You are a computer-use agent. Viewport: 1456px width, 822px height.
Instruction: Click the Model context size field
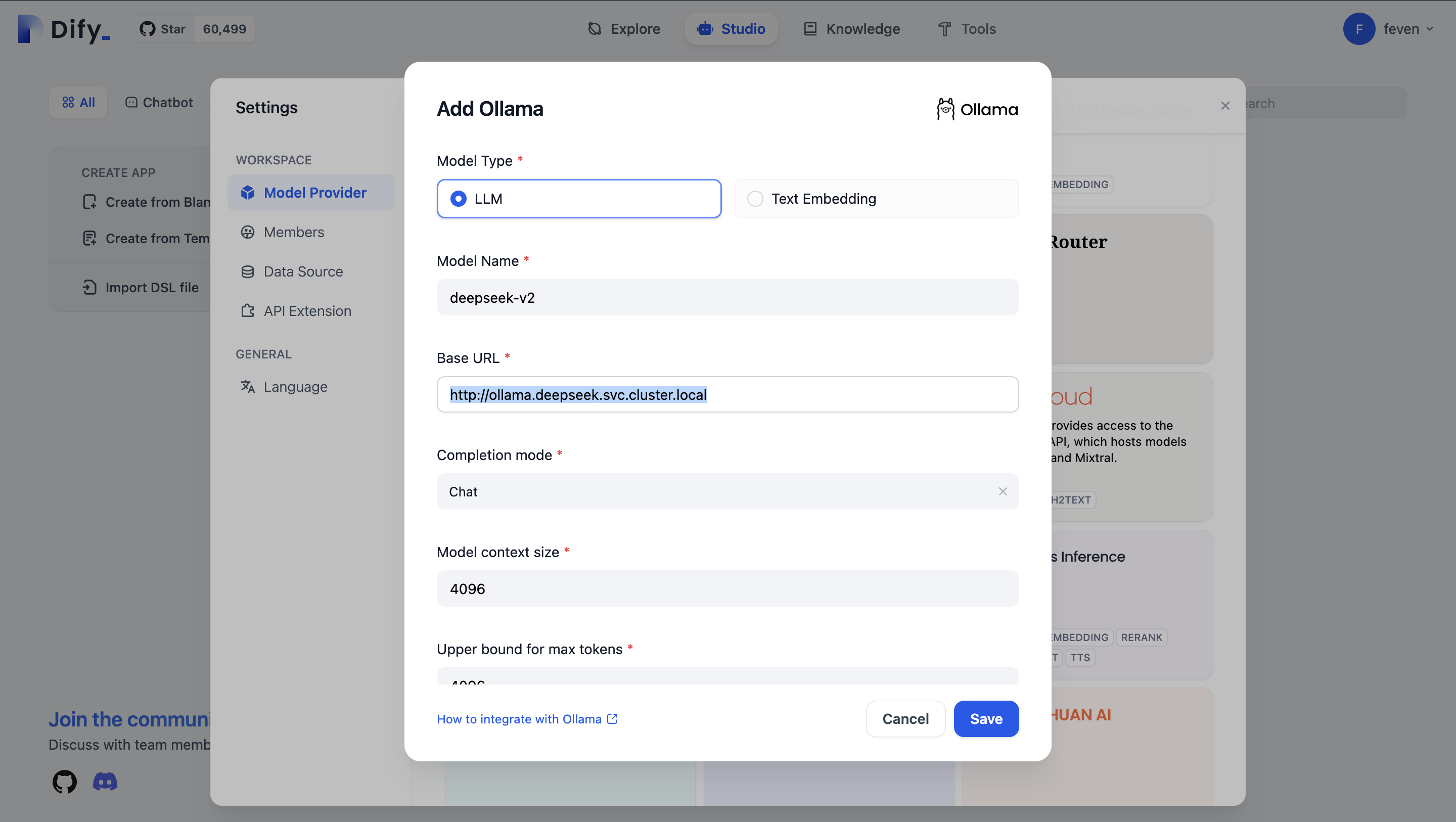pyautogui.click(x=727, y=588)
